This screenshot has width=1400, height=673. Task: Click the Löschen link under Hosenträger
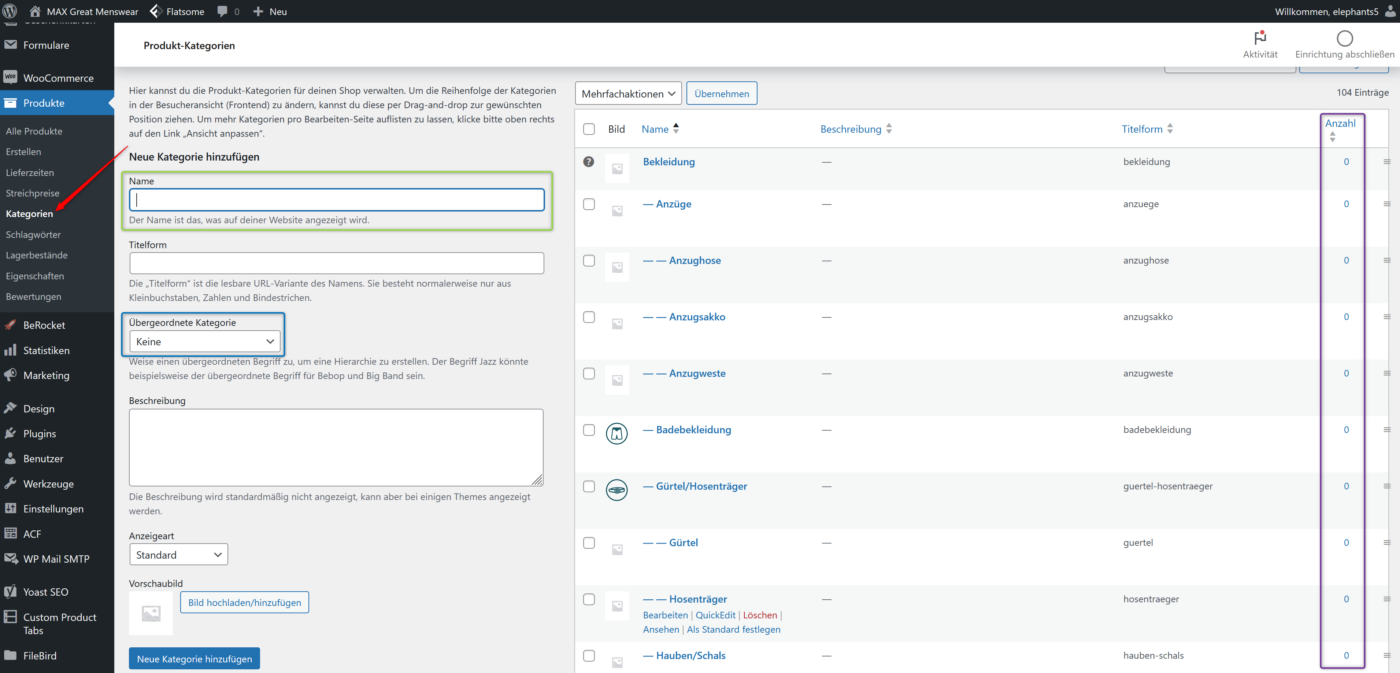coord(760,615)
